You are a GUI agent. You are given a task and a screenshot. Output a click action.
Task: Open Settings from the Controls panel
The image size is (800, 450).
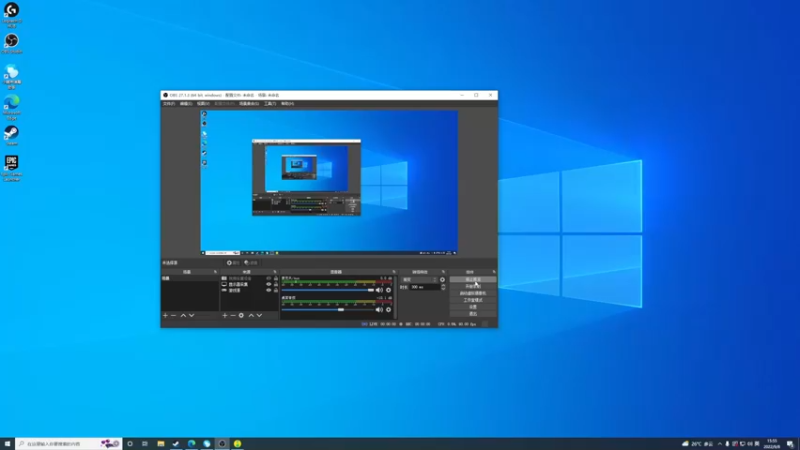pos(473,307)
